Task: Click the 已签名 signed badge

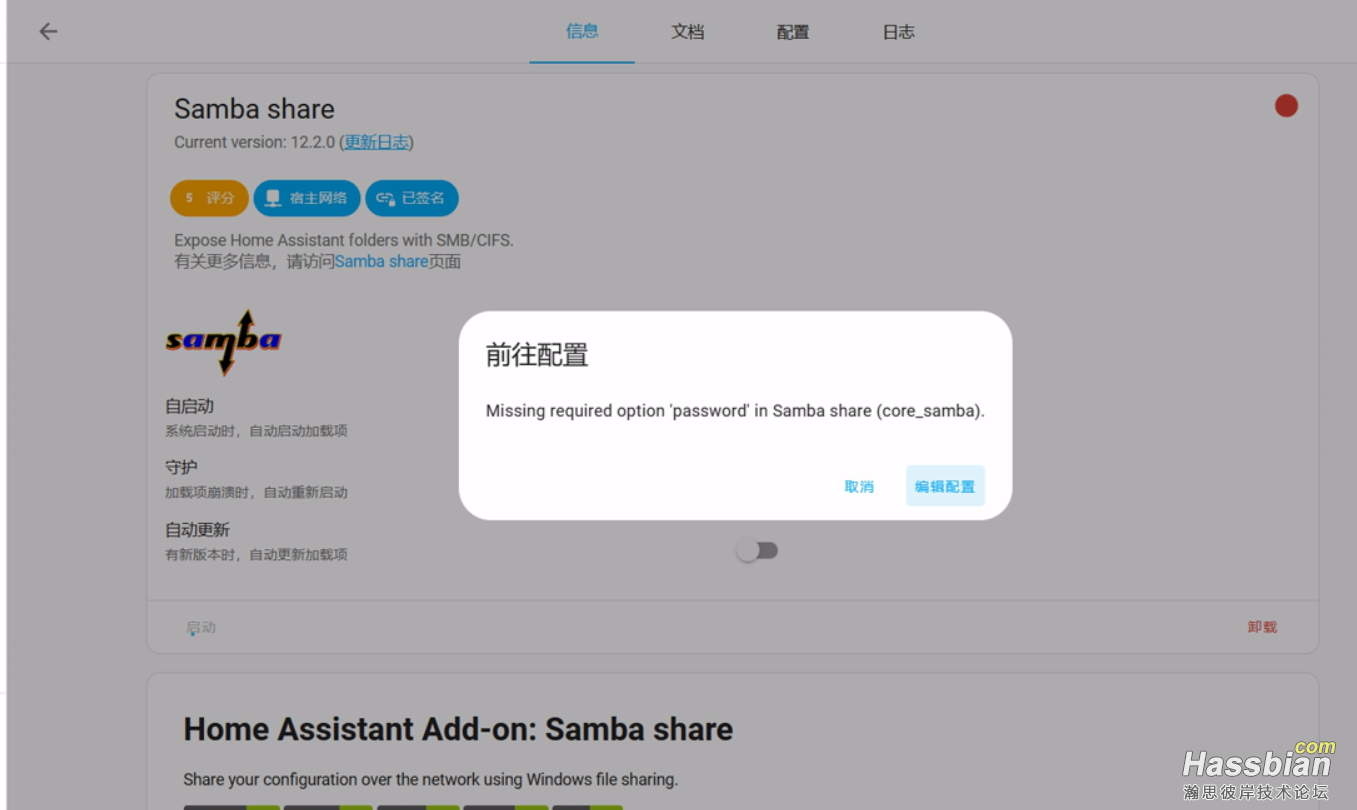Action: [411, 198]
